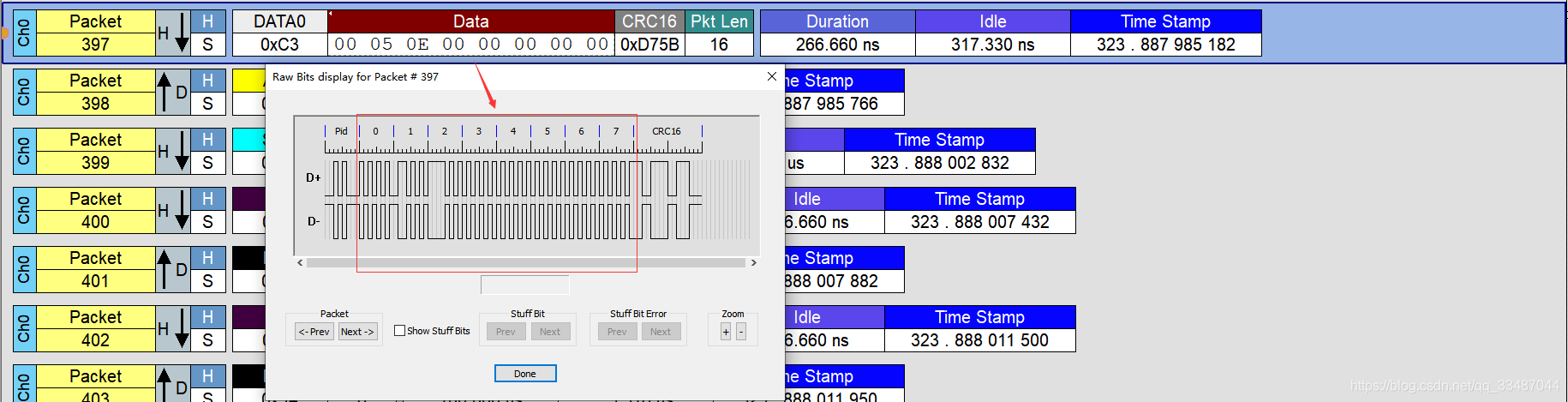Zoom in with the plus button
This screenshot has width=1568, height=402.
click(x=726, y=332)
